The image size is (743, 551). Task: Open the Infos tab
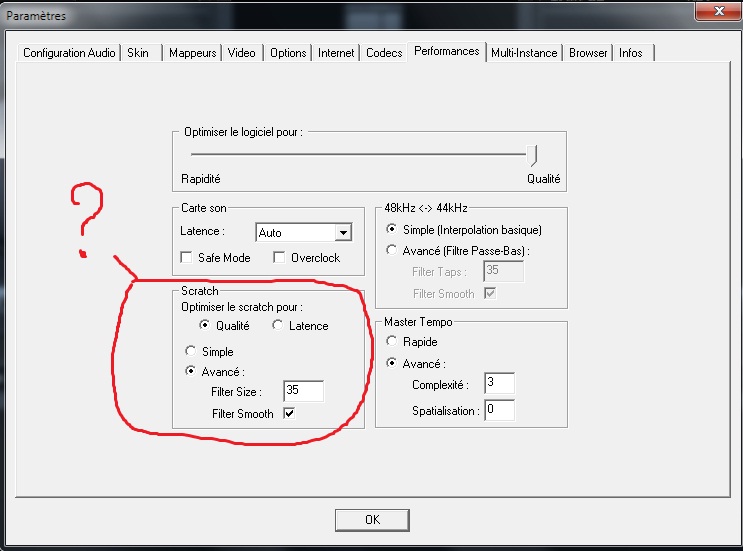tap(630, 53)
